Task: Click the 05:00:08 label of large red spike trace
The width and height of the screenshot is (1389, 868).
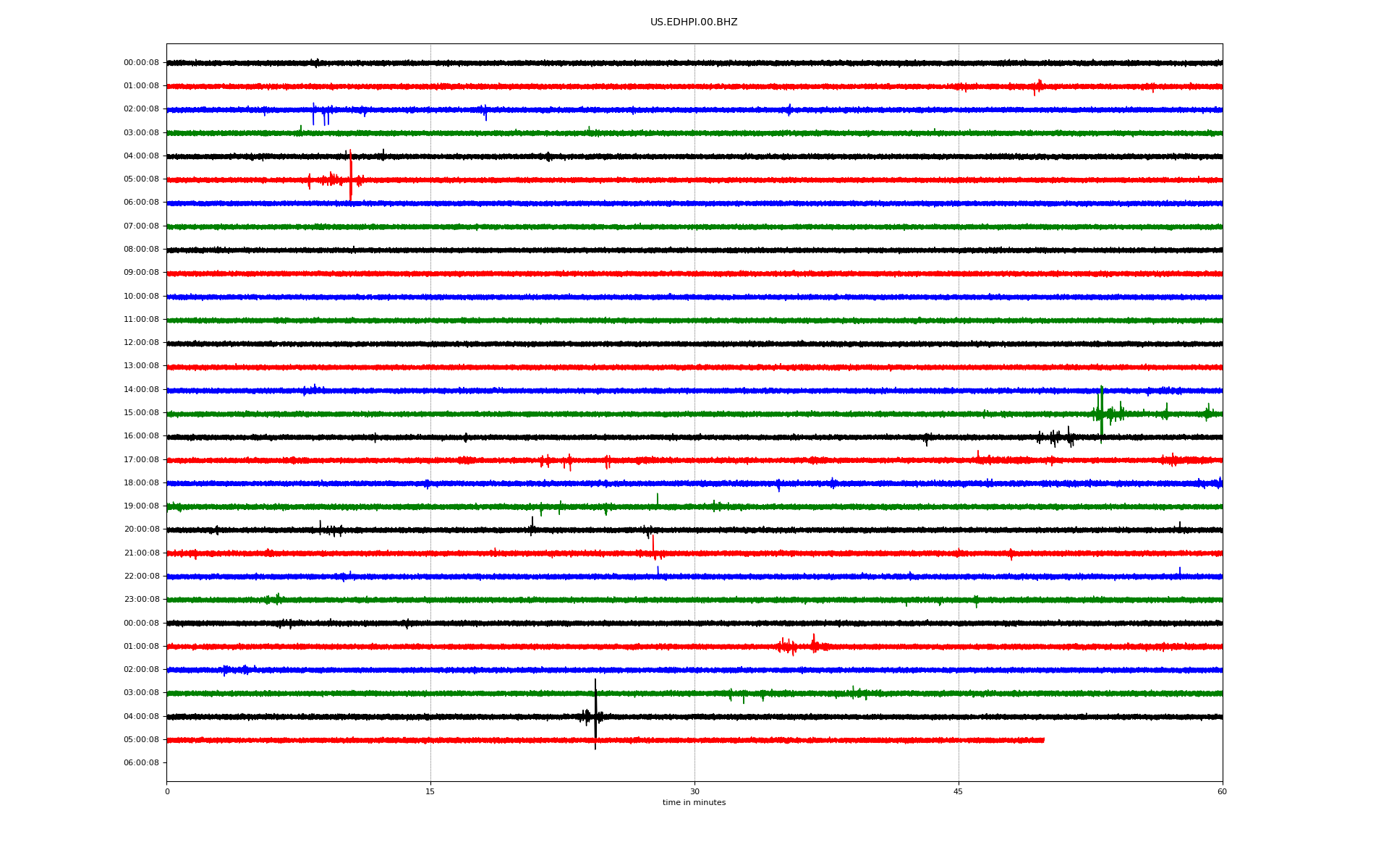Action: [141, 179]
